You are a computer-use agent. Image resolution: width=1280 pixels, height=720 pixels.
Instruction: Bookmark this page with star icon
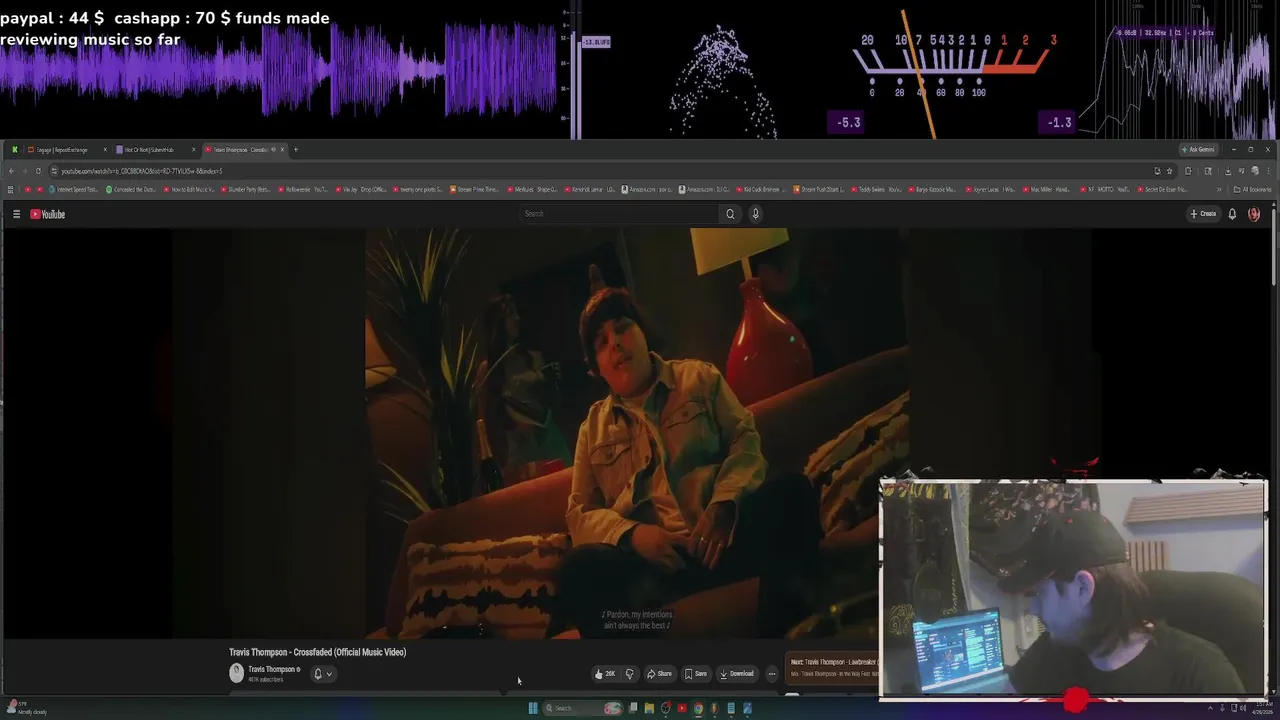coord(1169,171)
